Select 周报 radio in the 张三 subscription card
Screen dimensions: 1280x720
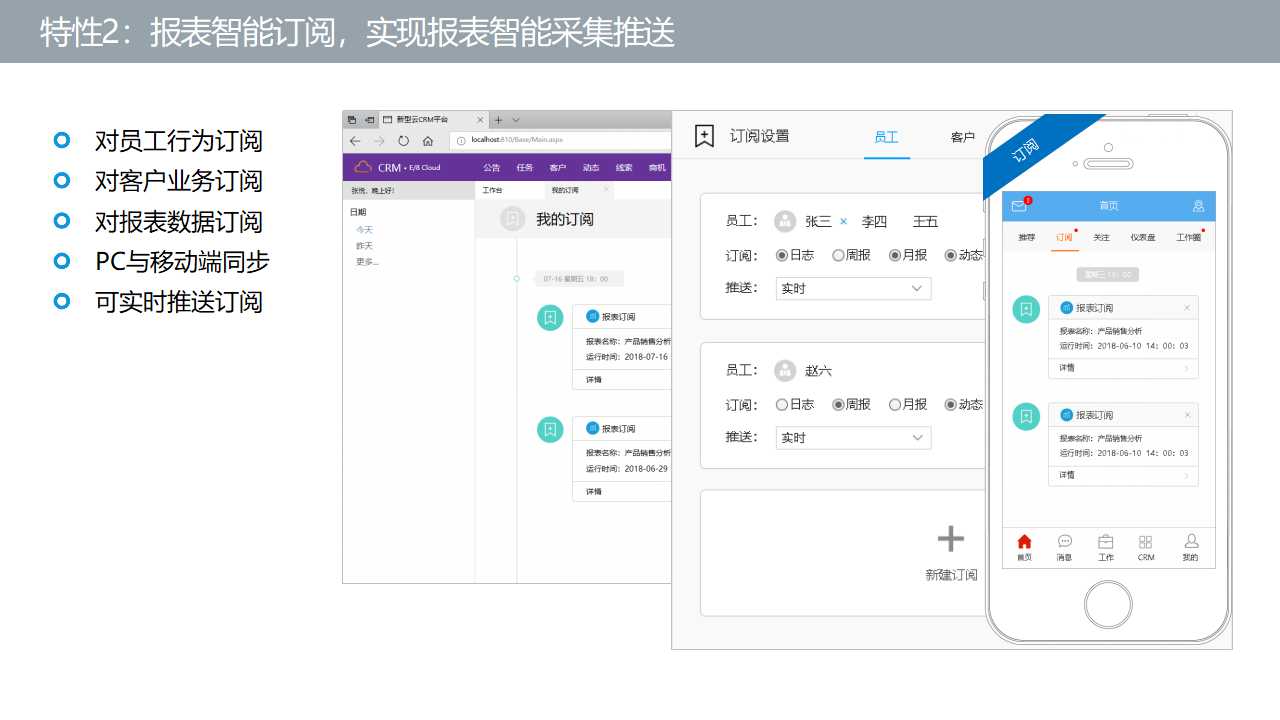[x=838, y=255]
